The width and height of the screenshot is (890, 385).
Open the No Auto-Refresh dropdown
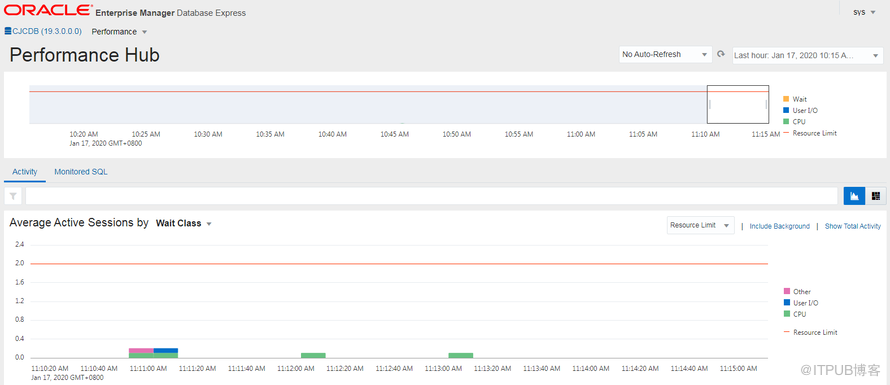click(x=665, y=55)
